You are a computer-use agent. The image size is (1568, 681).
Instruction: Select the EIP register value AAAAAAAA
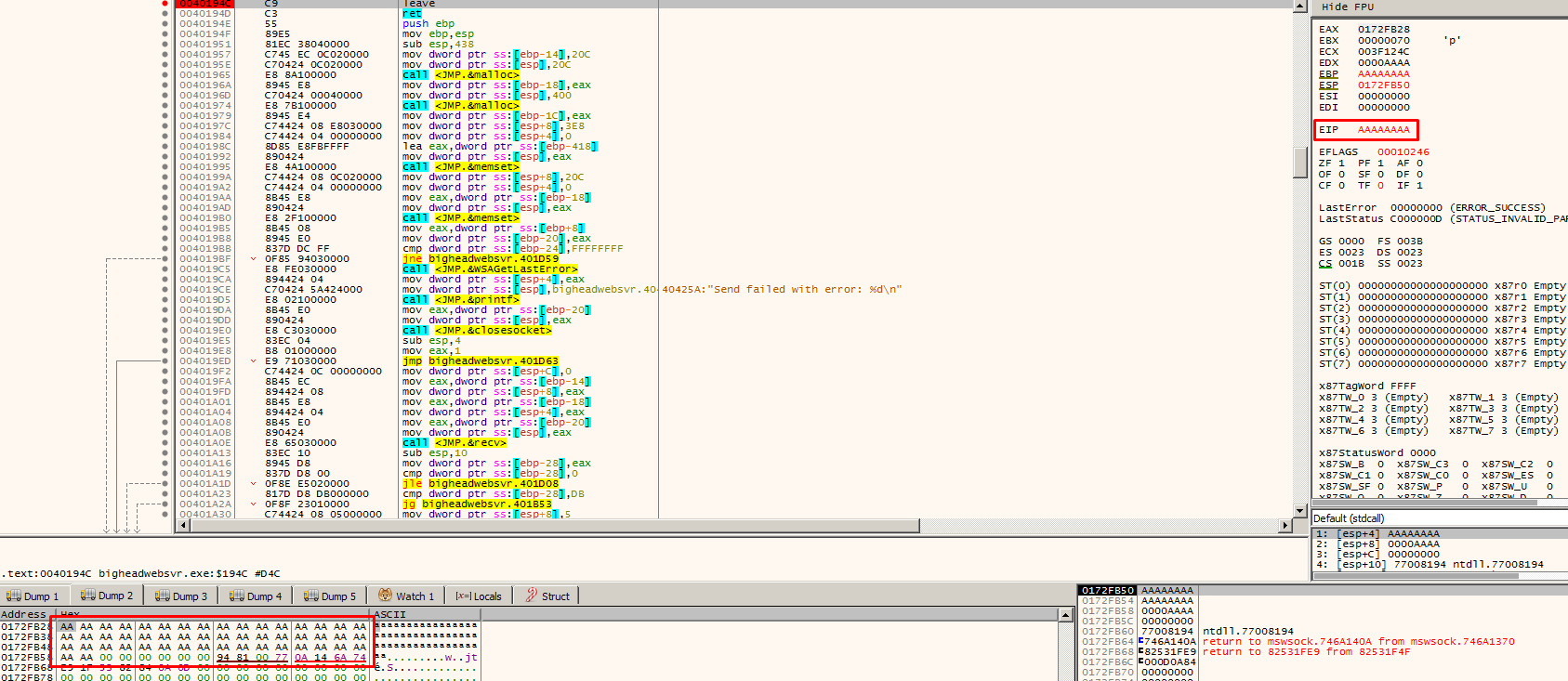point(1383,130)
